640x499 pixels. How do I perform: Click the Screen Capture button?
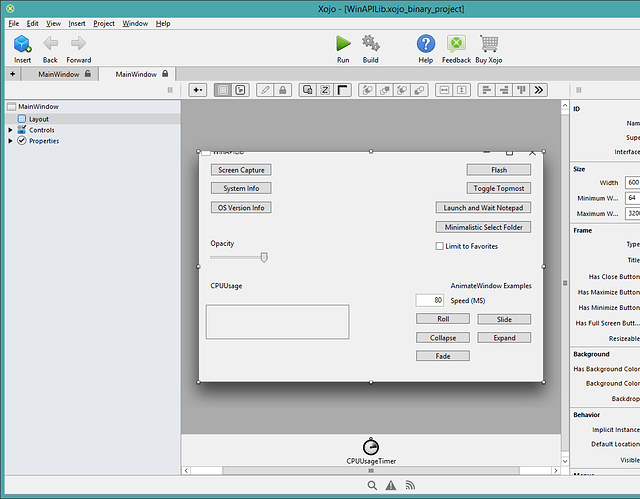241,170
